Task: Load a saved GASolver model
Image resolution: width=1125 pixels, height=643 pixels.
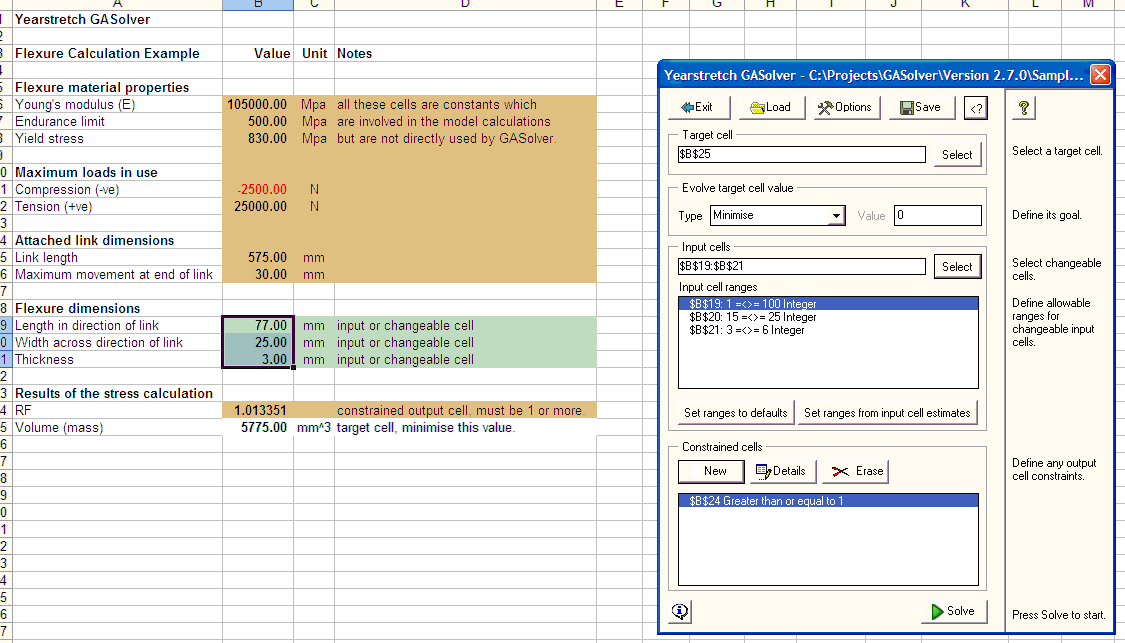Action: pos(771,108)
